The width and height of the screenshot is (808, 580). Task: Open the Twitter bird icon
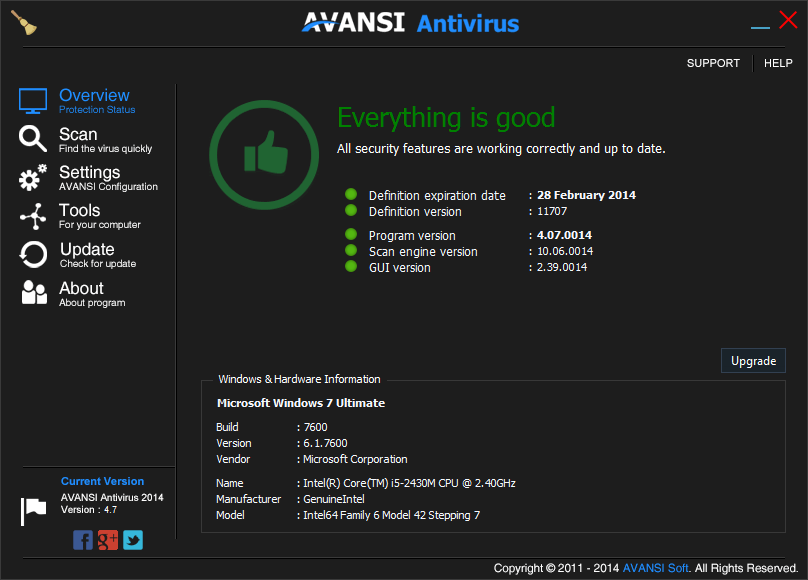[x=133, y=540]
